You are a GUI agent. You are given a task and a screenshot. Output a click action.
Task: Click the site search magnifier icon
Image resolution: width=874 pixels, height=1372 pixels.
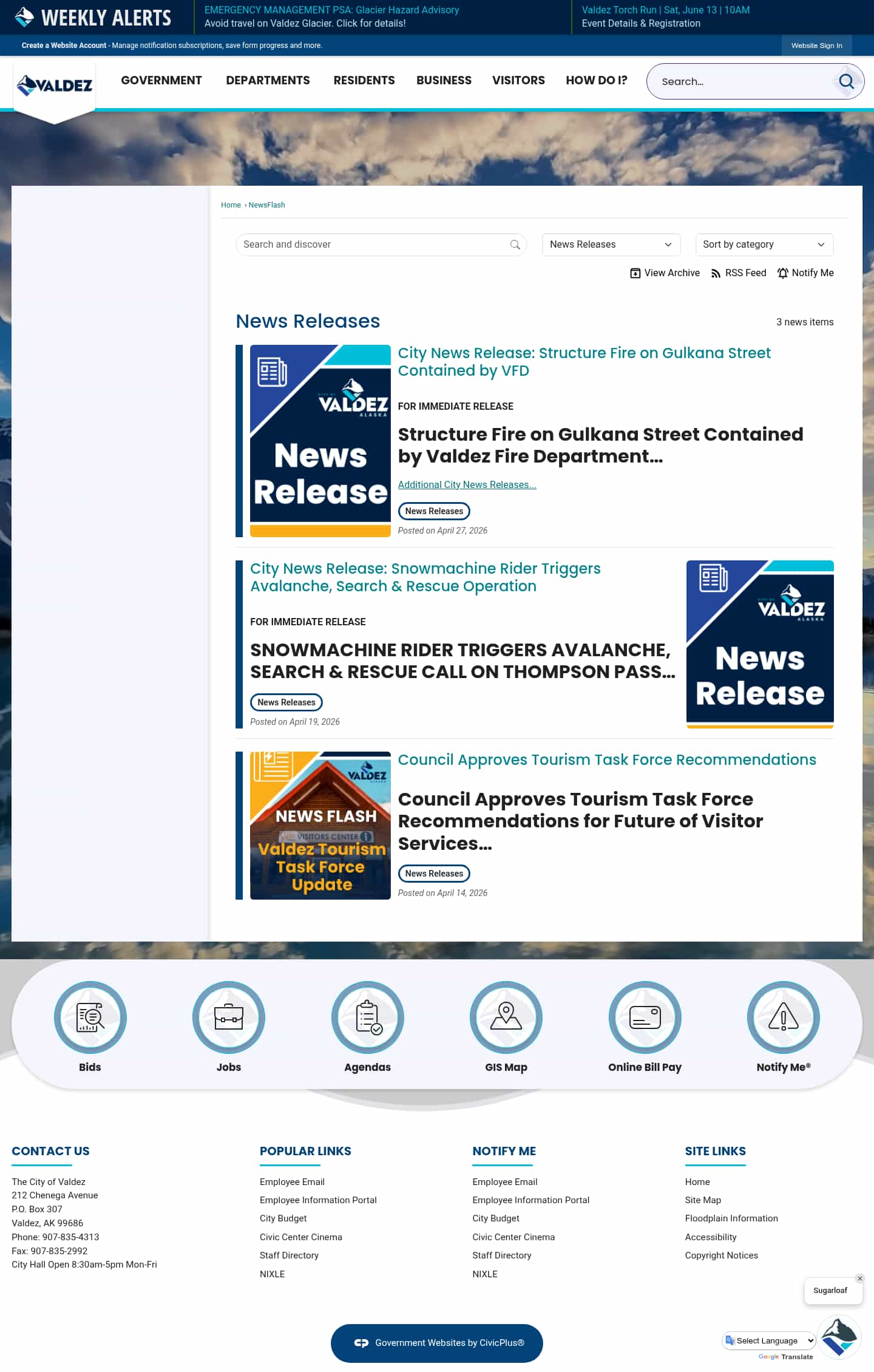(x=846, y=81)
